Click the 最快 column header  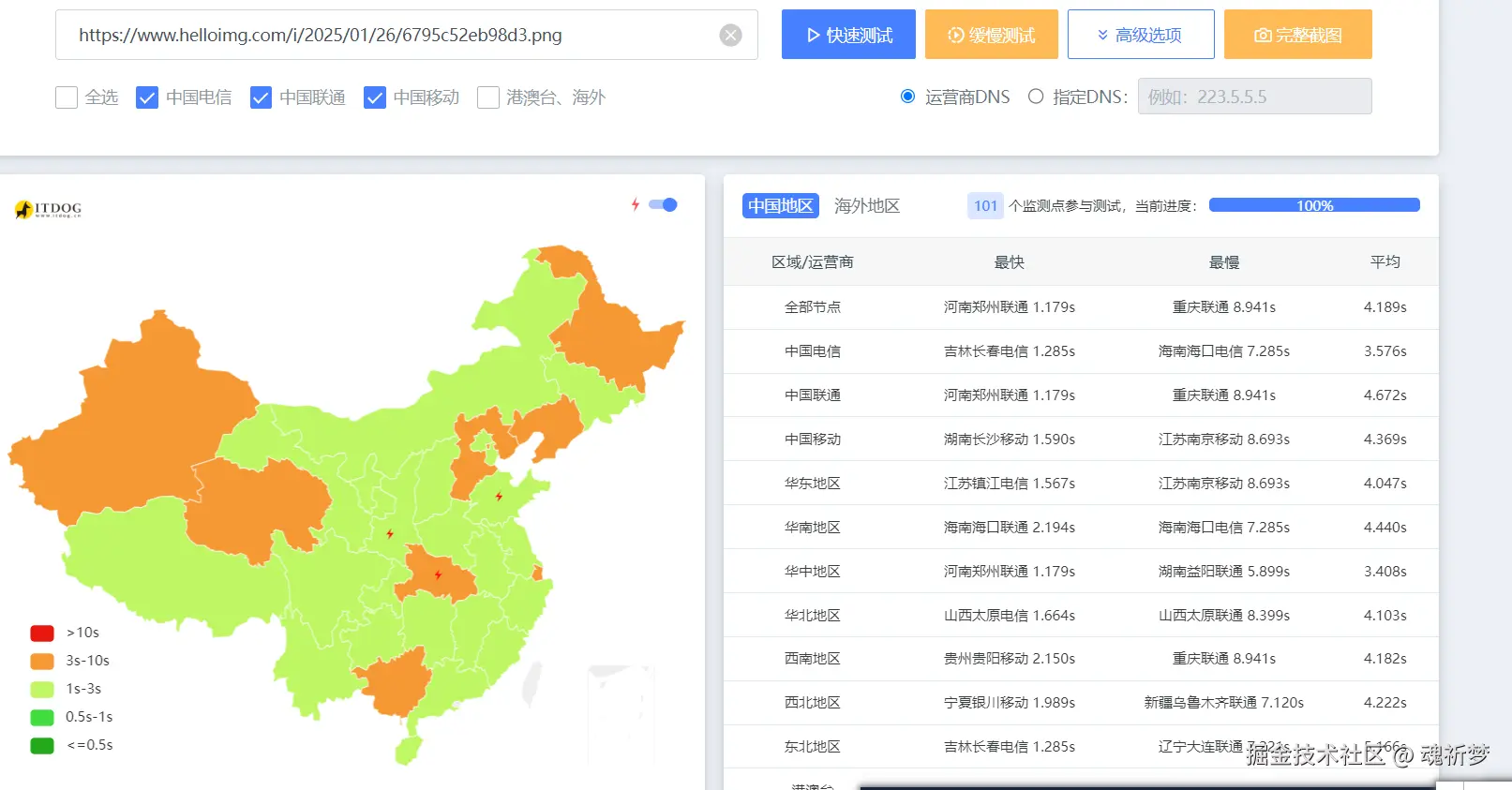pyautogui.click(x=1010, y=262)
